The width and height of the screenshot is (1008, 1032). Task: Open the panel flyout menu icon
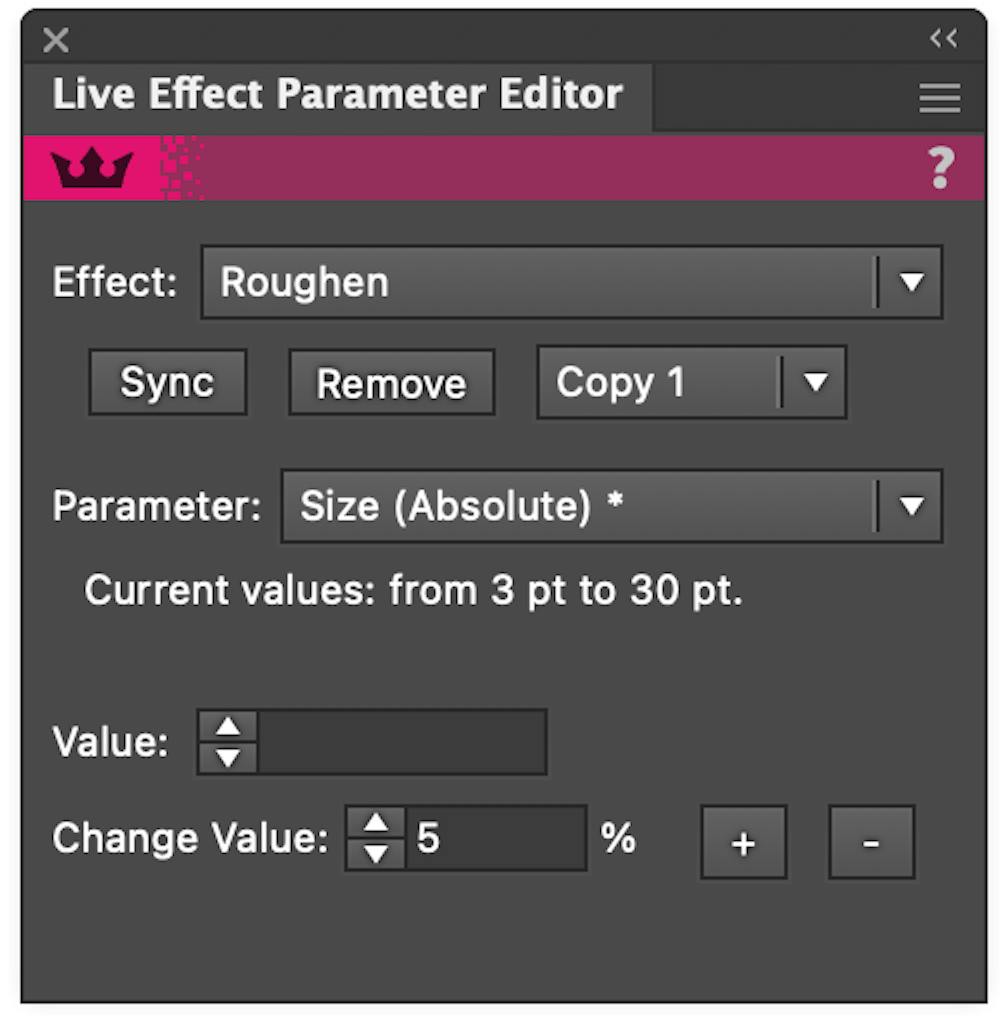coord(940,98)
